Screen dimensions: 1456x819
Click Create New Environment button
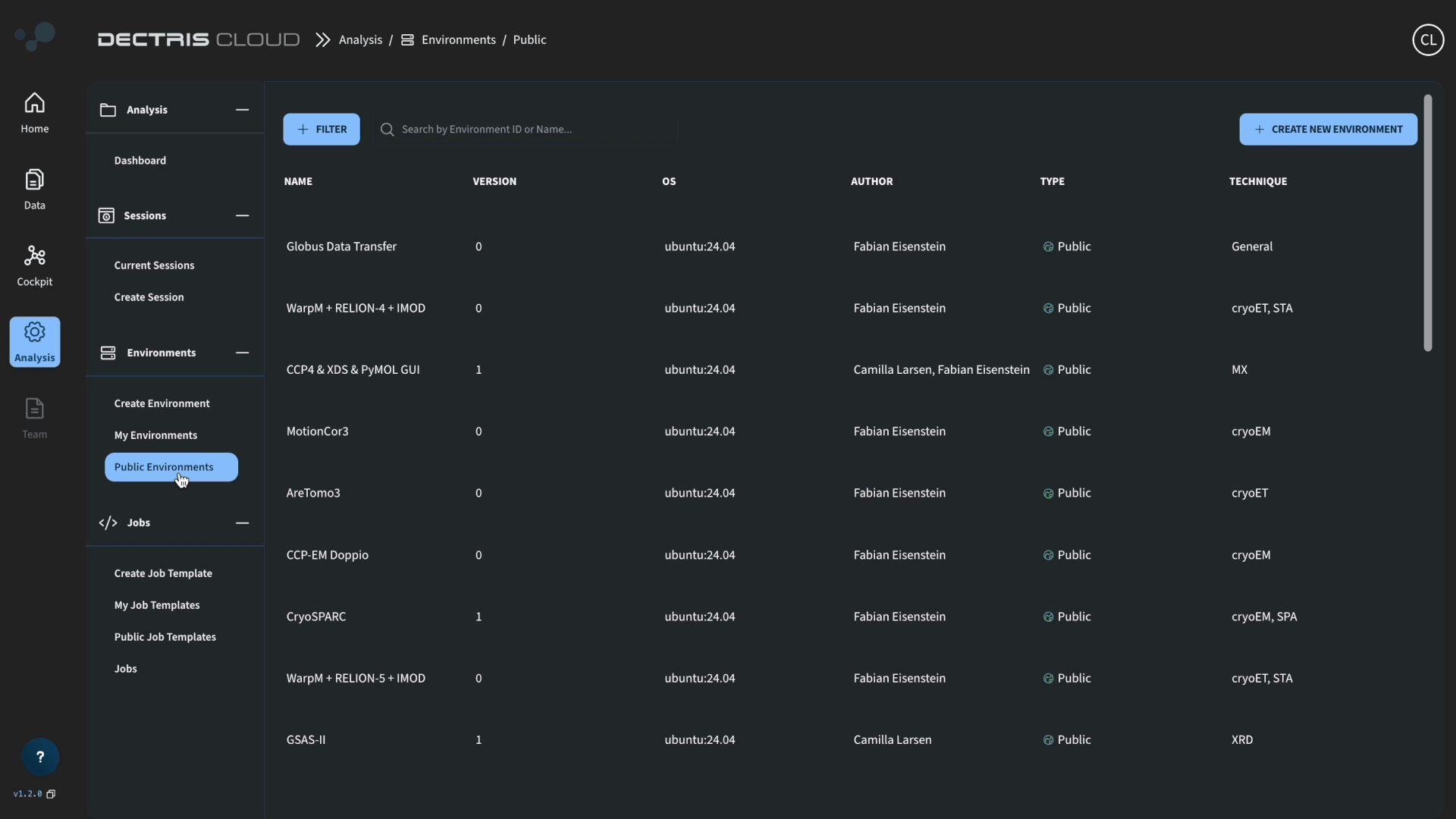tap(1328, 130)
